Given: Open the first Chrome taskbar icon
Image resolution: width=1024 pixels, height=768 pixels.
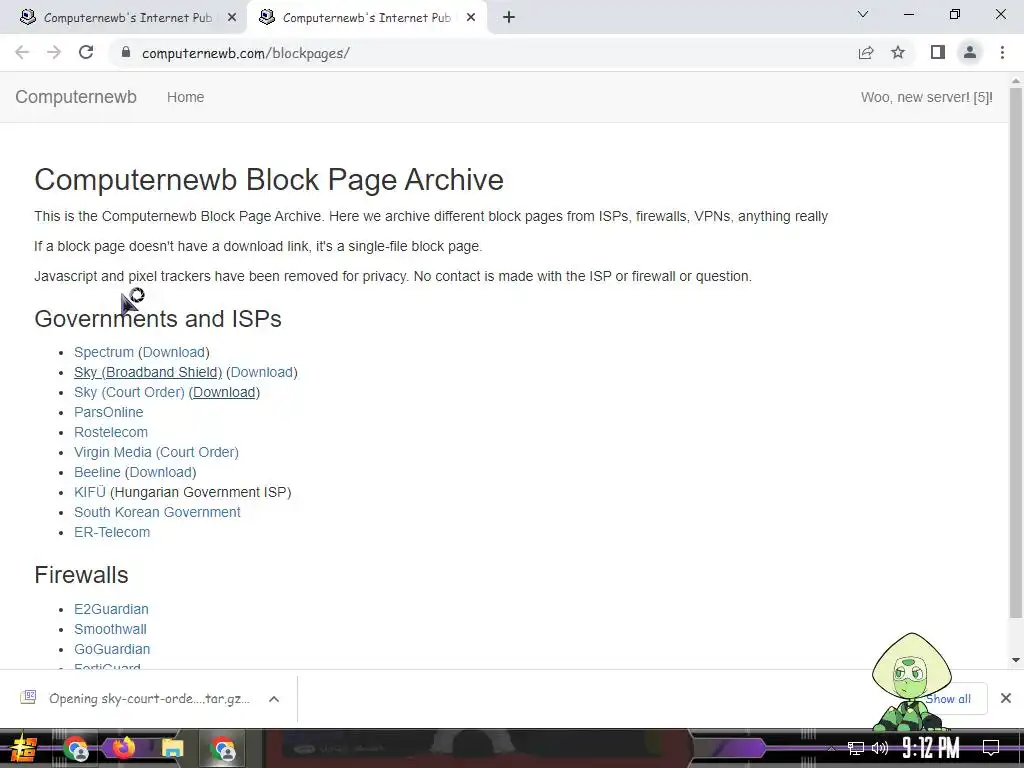Looking at the screenshot, I should (75, 748).
